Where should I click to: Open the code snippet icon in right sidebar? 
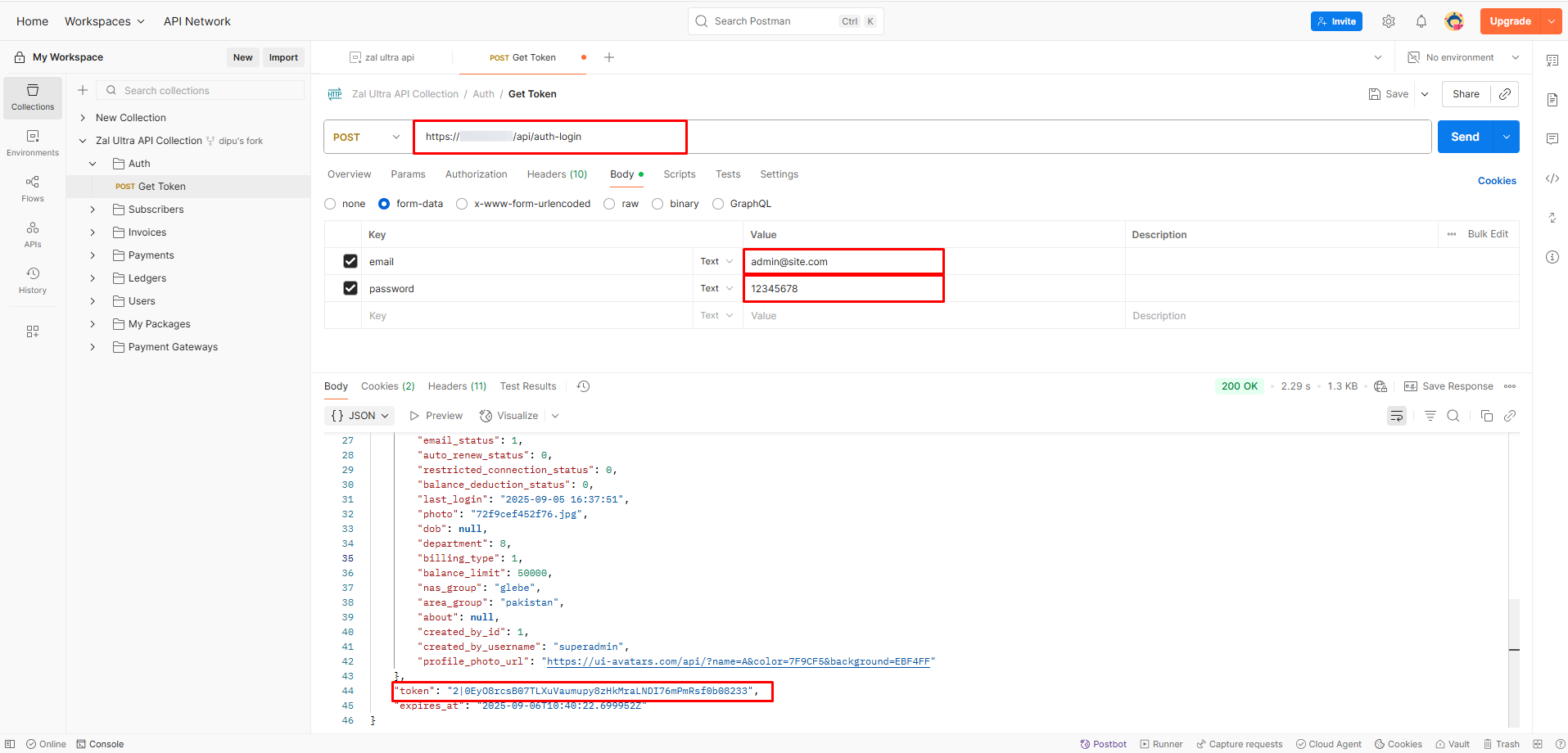pyautogui.click(x=1552, y=178)
